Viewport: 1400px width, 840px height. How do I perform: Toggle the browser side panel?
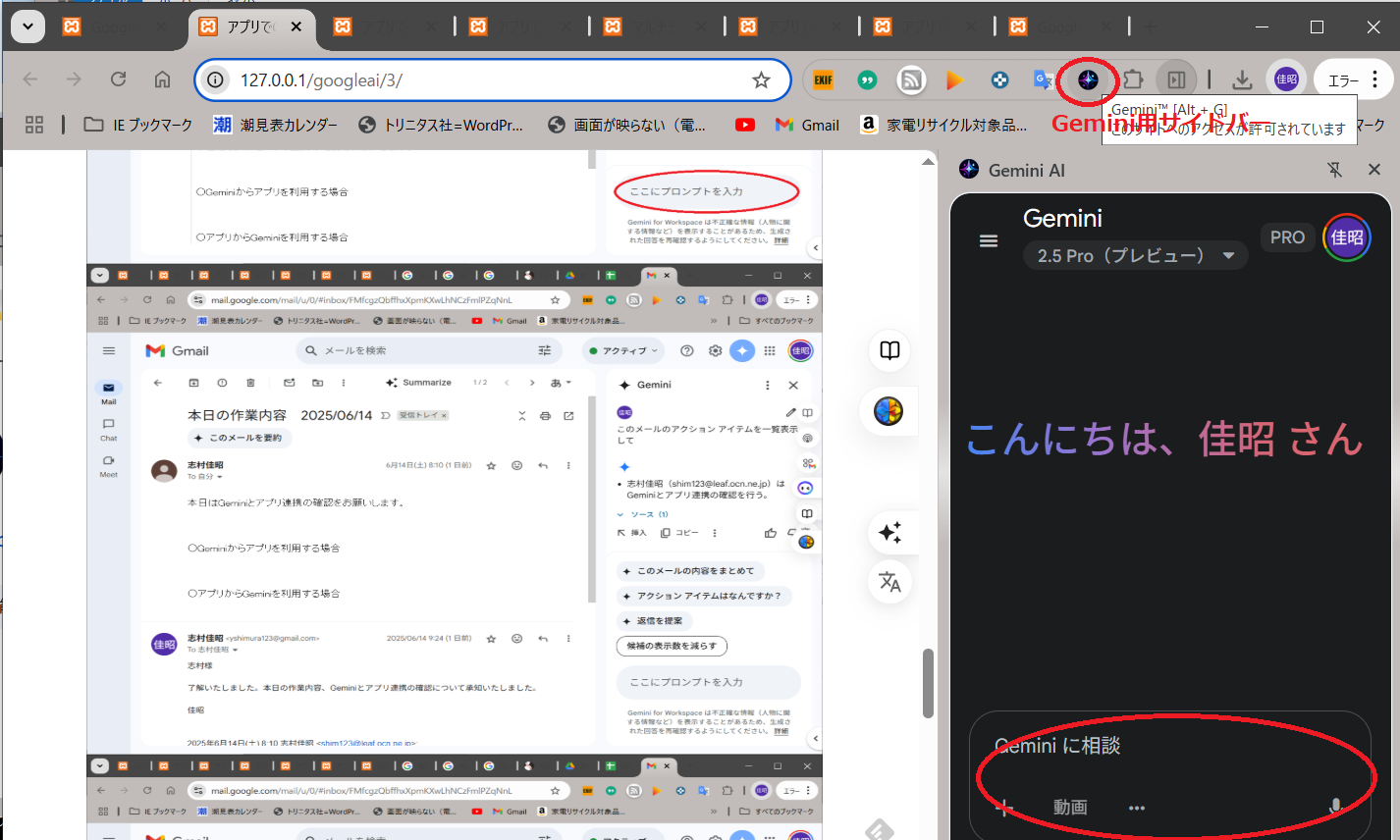point(1176,80)
